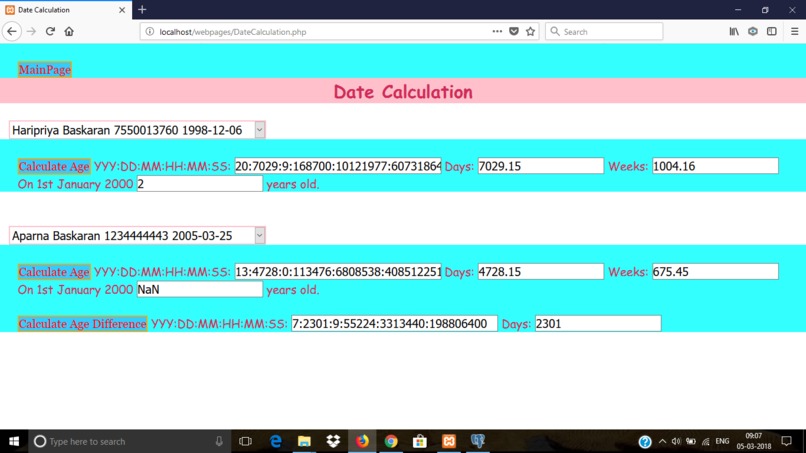Image resolution: width=806 pixels, height=453 pixels.
Task: Click Calculate Age for Haripriya
Action: pos(54,166)
